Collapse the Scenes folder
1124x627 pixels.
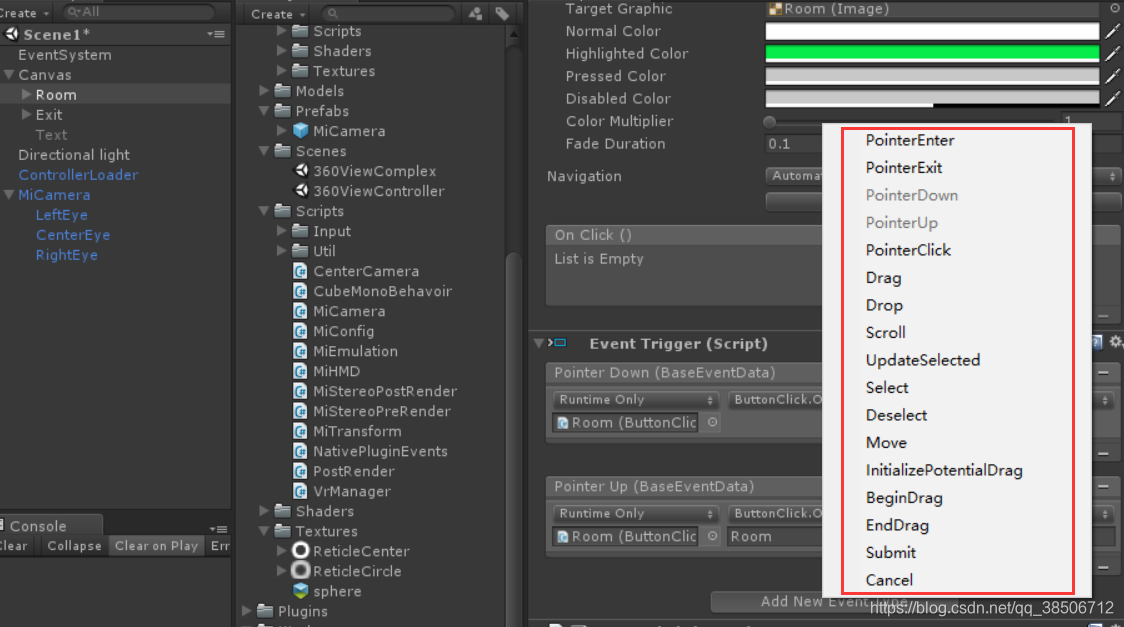pyautogui.click(x=264, y=151)
